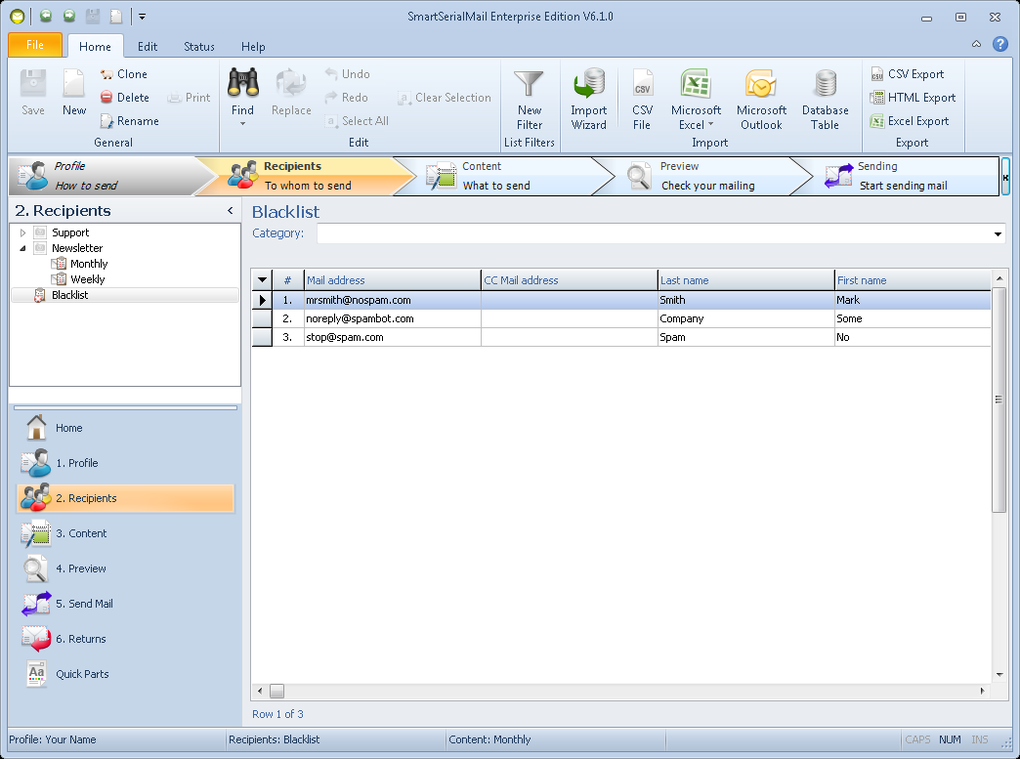Click the Save icon in General group
1020x759 pixels.
click(33, 92)
